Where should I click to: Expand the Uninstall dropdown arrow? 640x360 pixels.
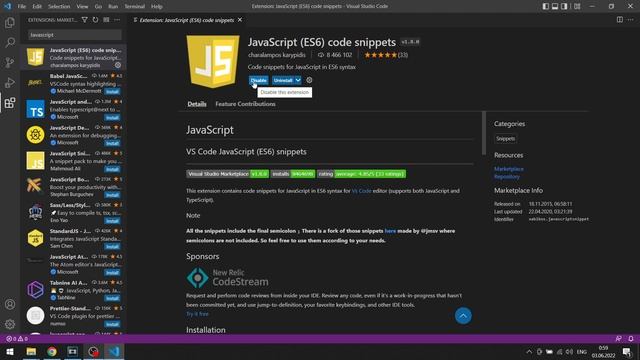pyautogui.click(x=298, y=80)
